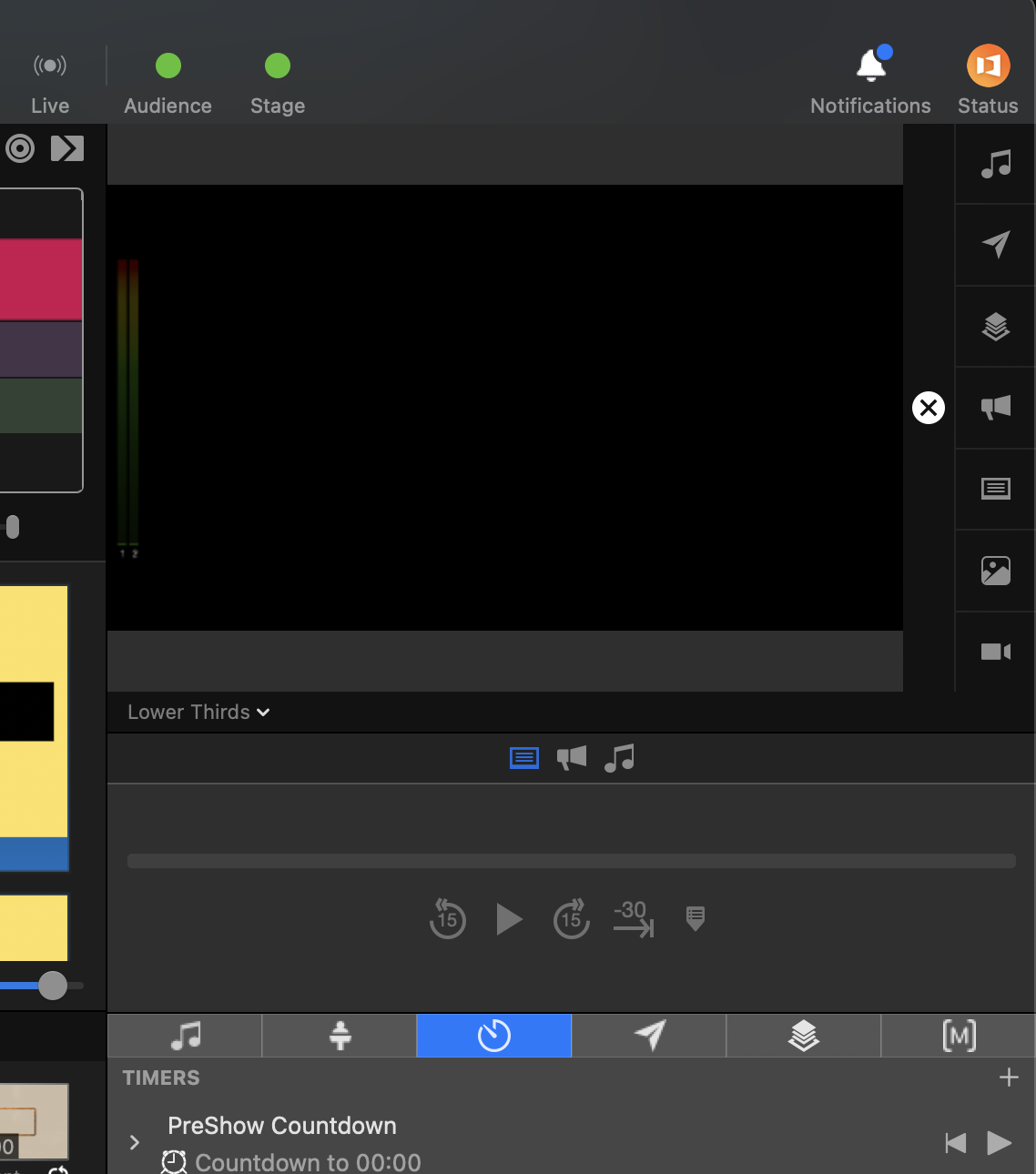
Task: Open the Props panel via megaphone icon
Action: pos(994,408)
